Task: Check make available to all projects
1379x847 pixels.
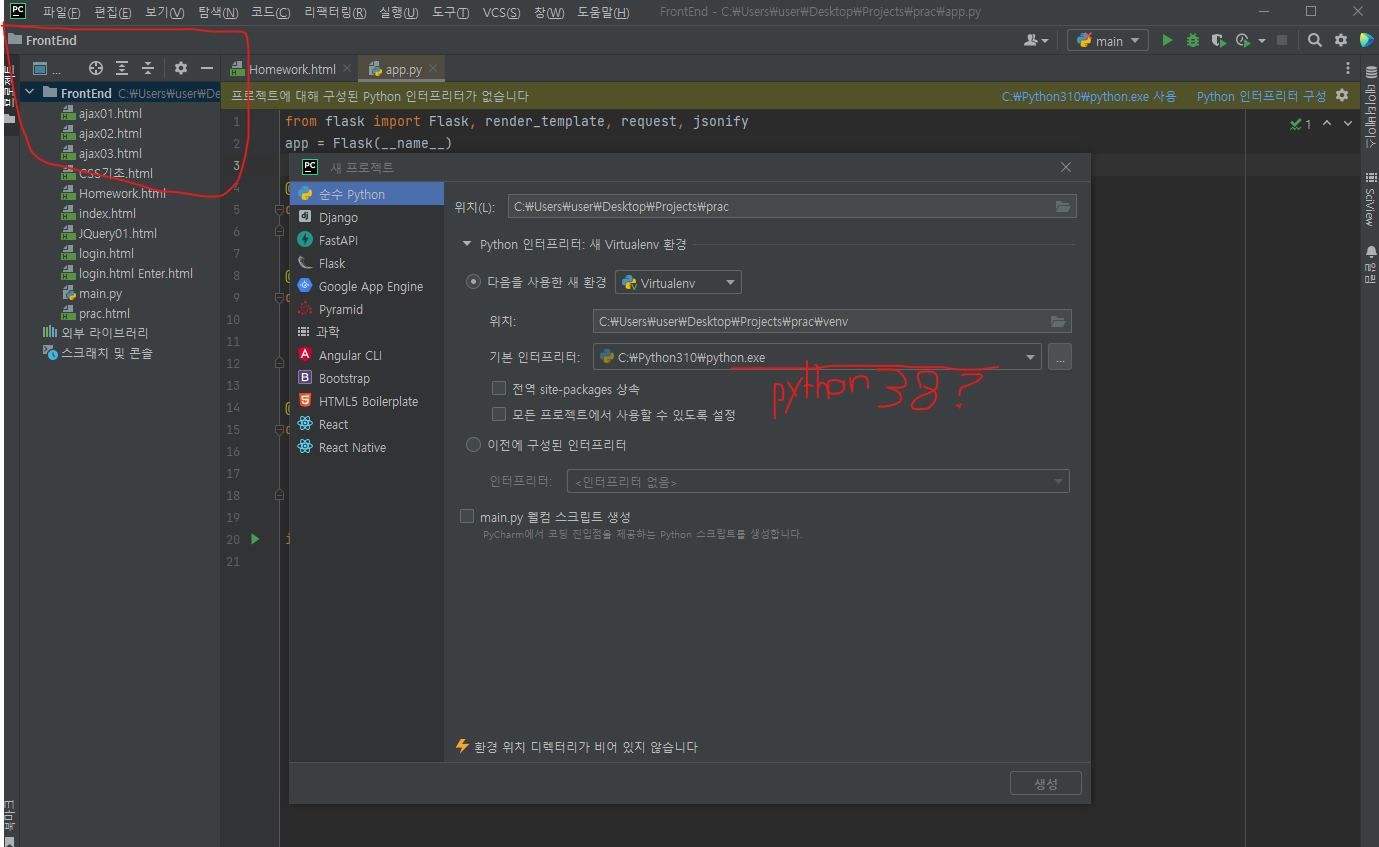Action: pyautogui.click(x=499, y=414)
